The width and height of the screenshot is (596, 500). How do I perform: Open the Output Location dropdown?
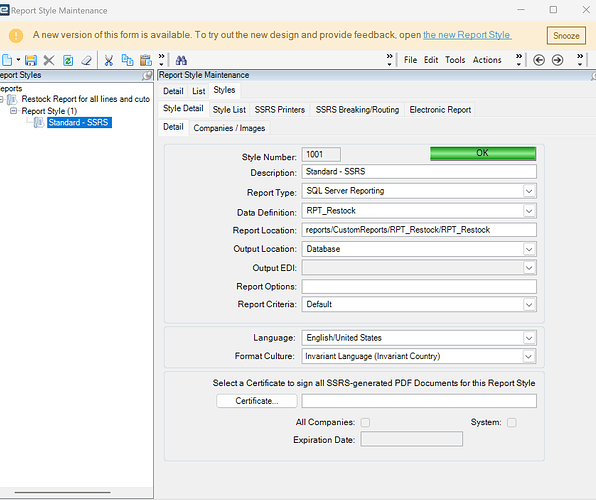(x=529, y=249)
